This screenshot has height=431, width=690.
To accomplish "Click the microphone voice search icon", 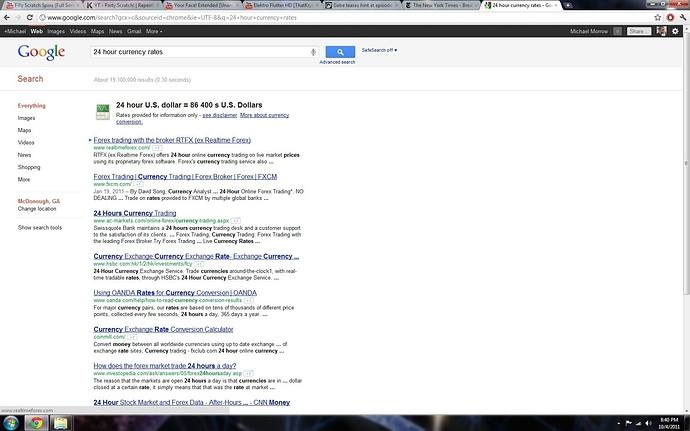I will click(314, 51).
